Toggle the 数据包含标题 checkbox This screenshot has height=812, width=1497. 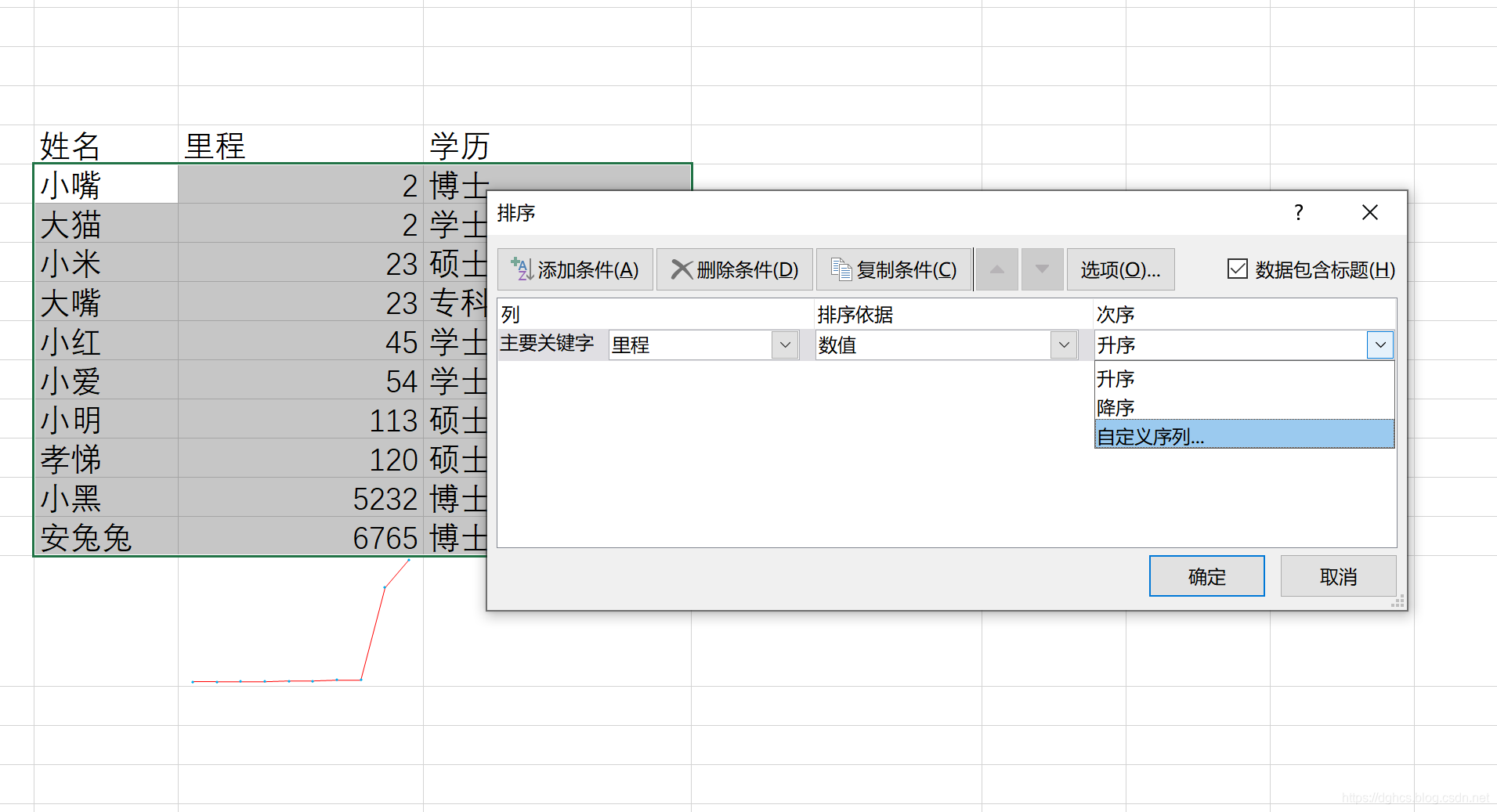pos(1237,269)
